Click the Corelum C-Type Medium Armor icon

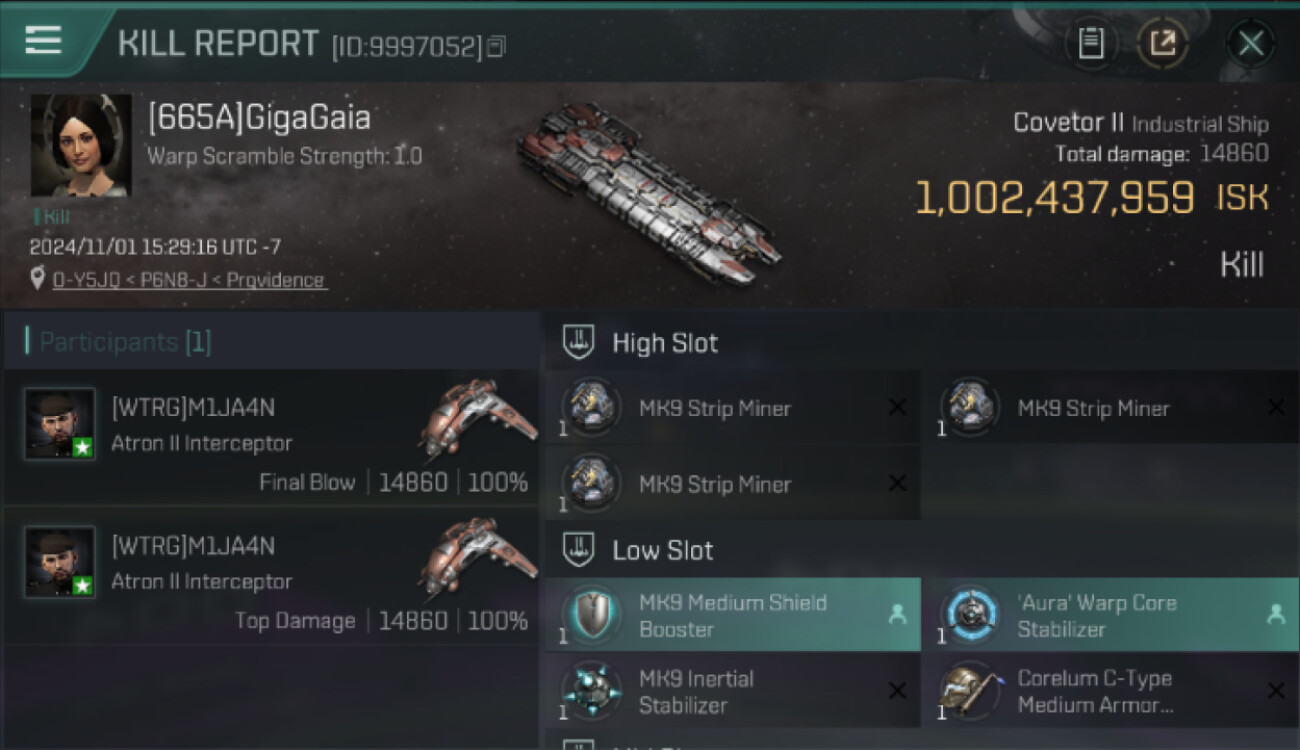[970, 691]
